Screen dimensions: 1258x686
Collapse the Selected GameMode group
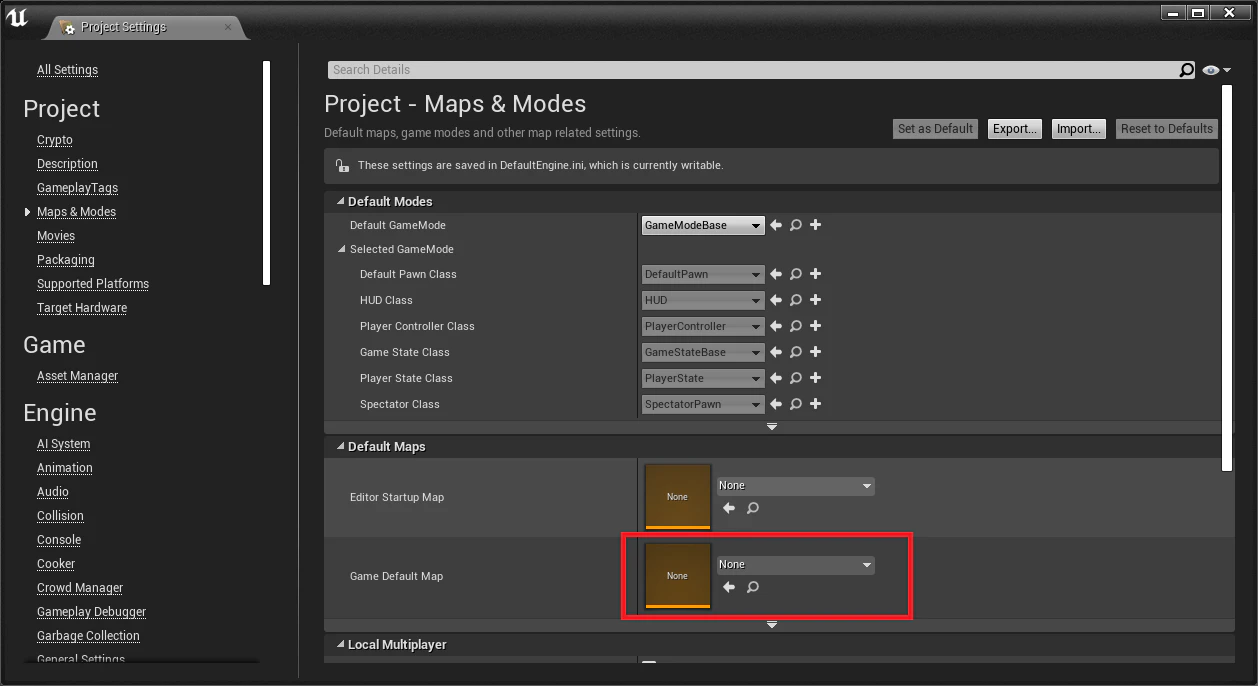(342, 250)
